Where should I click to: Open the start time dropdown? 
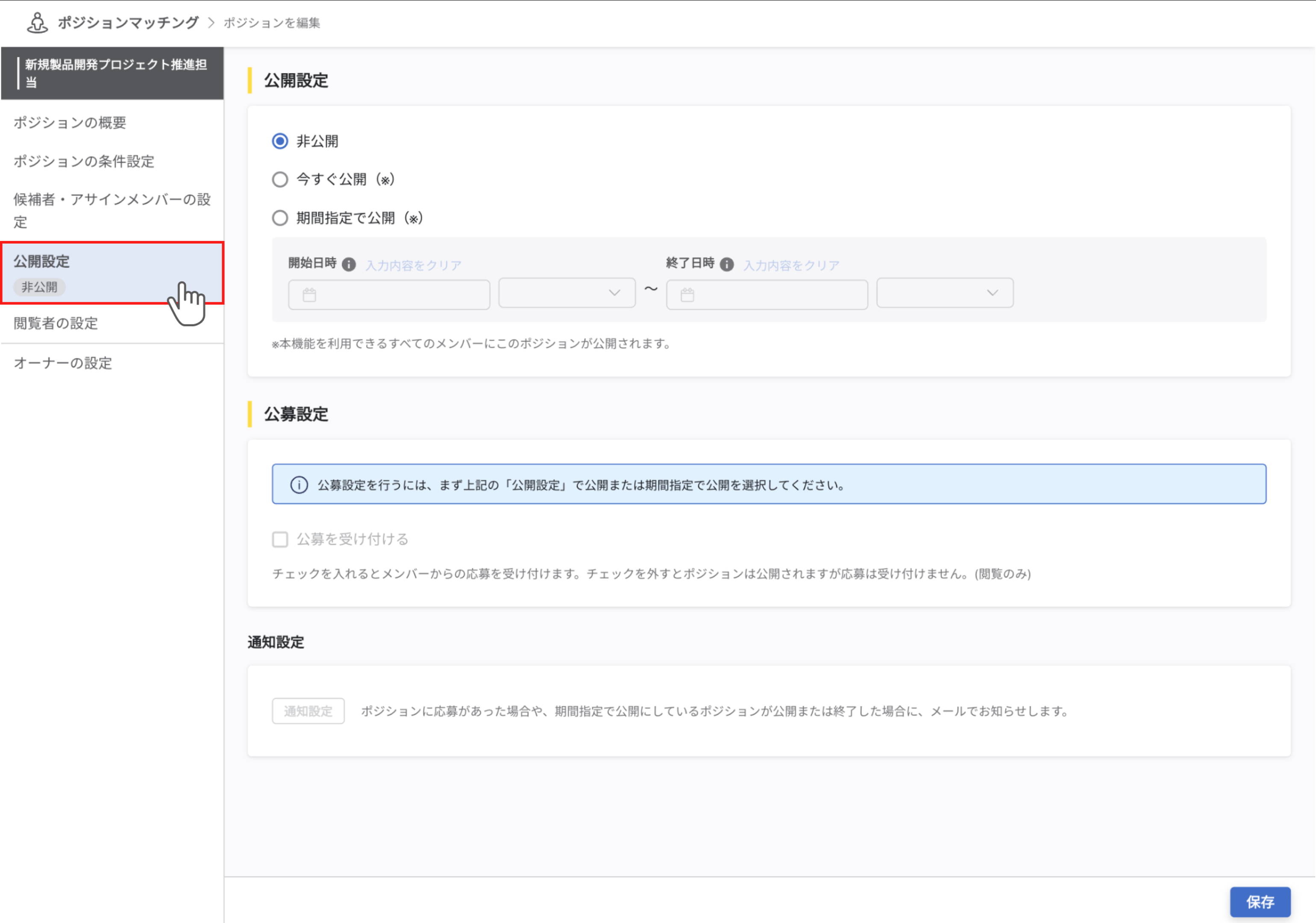(566, 292)
